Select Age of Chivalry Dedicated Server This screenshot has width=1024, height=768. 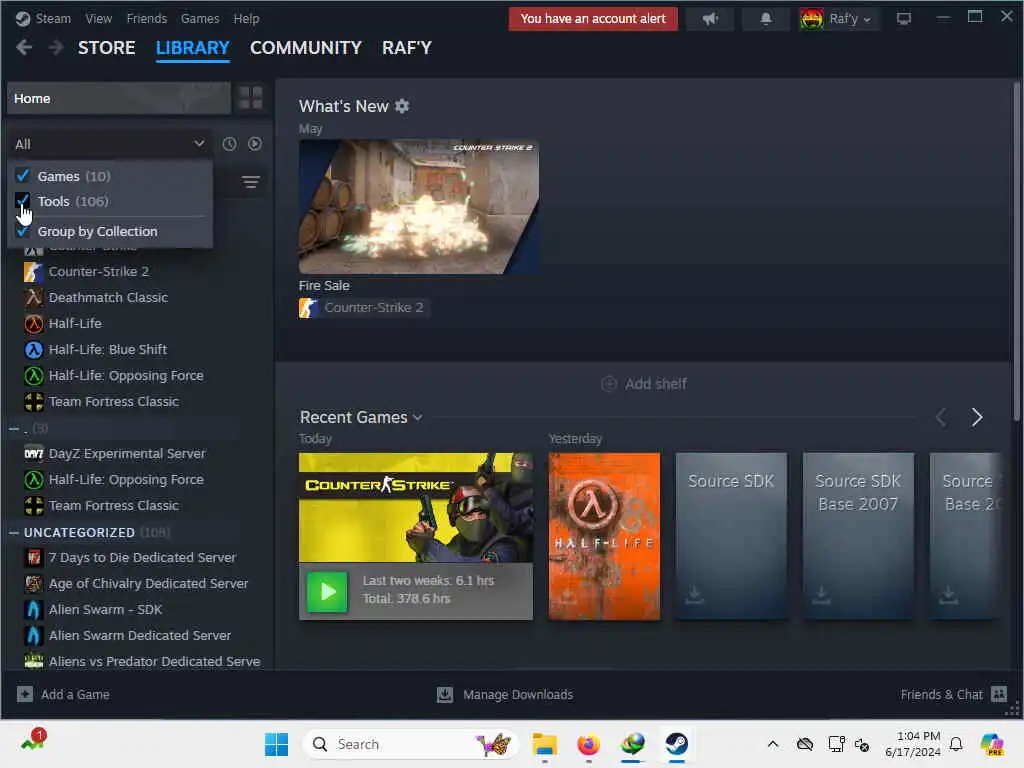[x=148, y=583]
